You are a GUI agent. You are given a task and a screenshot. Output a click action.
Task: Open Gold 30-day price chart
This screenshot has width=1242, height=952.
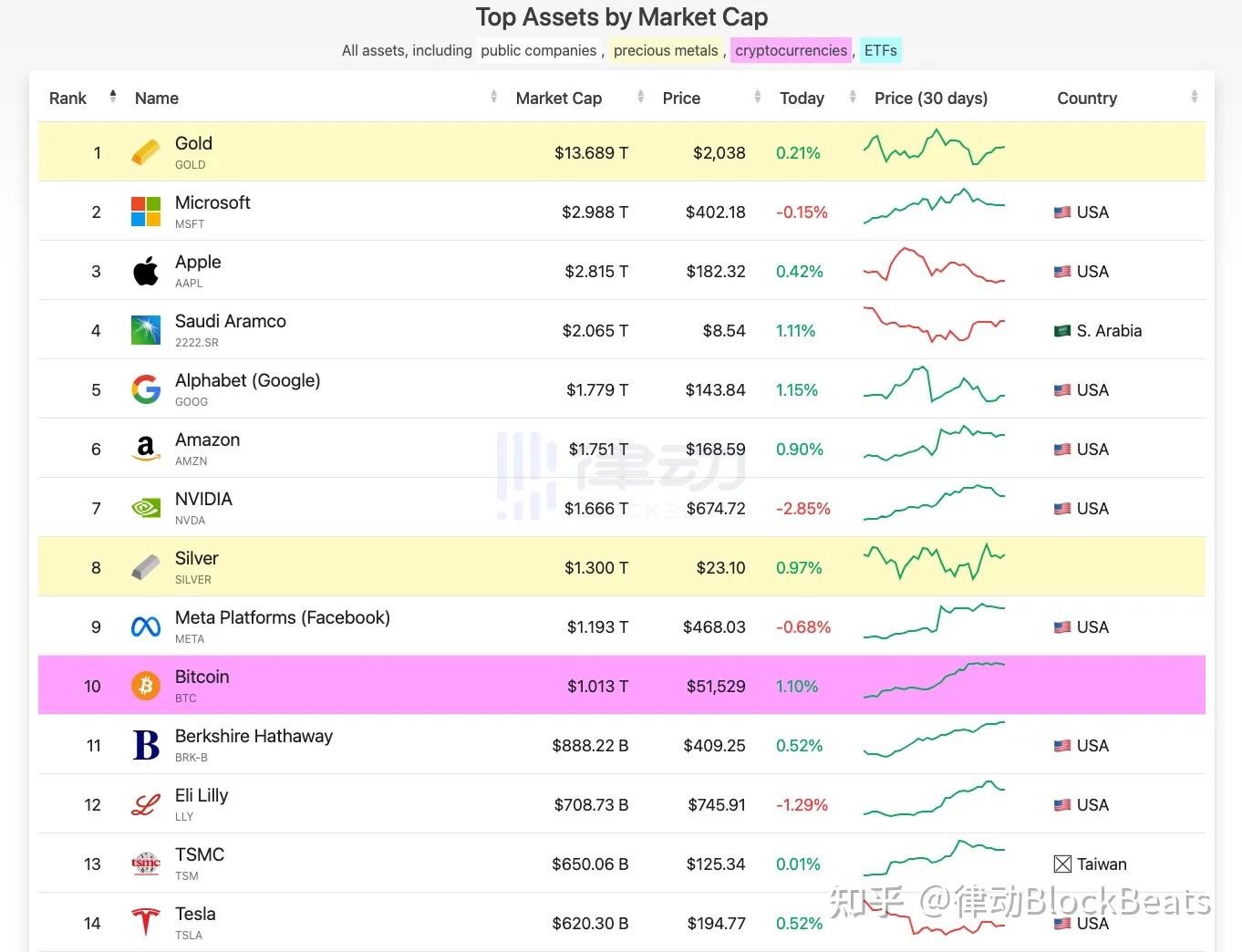click(934, 147)
